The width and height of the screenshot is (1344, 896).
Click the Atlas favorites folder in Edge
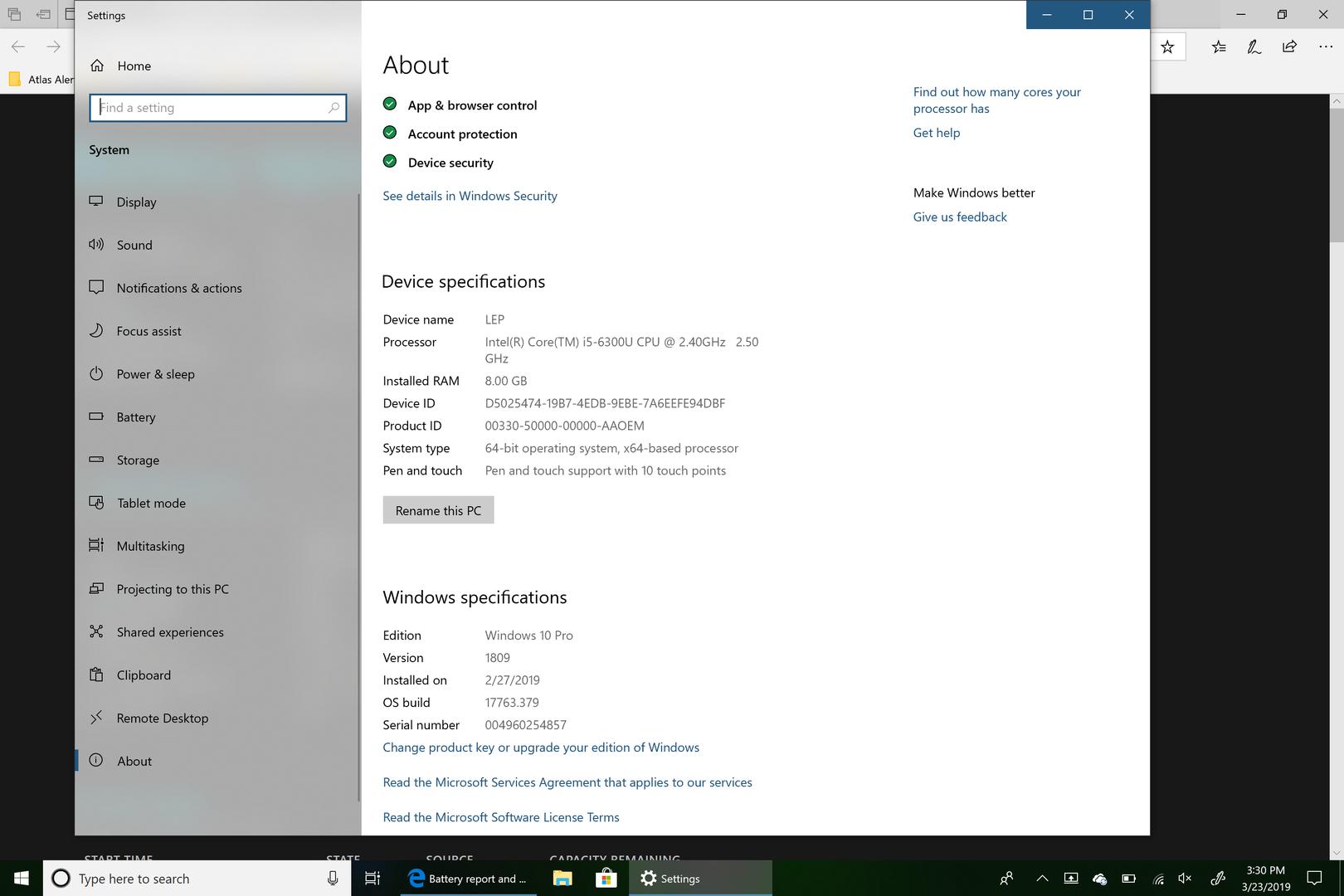pos(40,80)
